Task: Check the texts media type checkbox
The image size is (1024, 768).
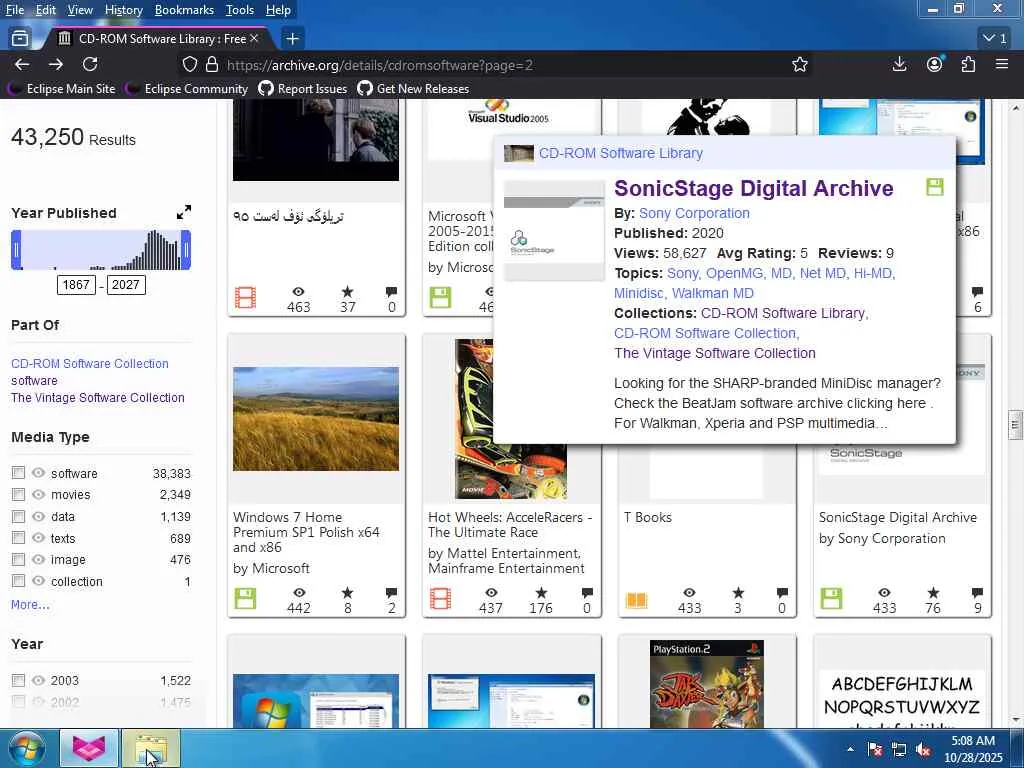Action: point(18,538)
